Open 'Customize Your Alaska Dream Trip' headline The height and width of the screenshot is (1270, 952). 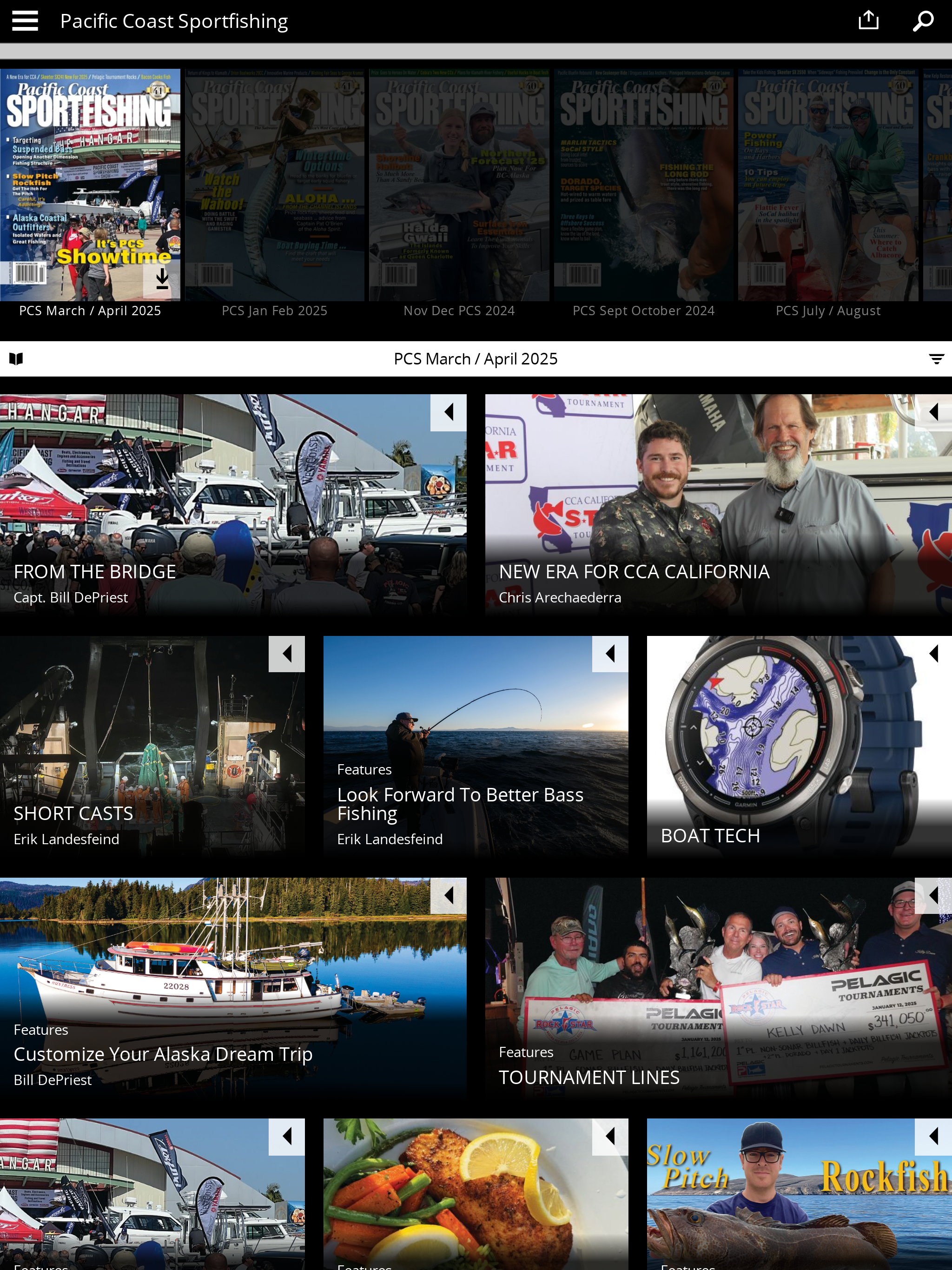[x=163, y=1055]
